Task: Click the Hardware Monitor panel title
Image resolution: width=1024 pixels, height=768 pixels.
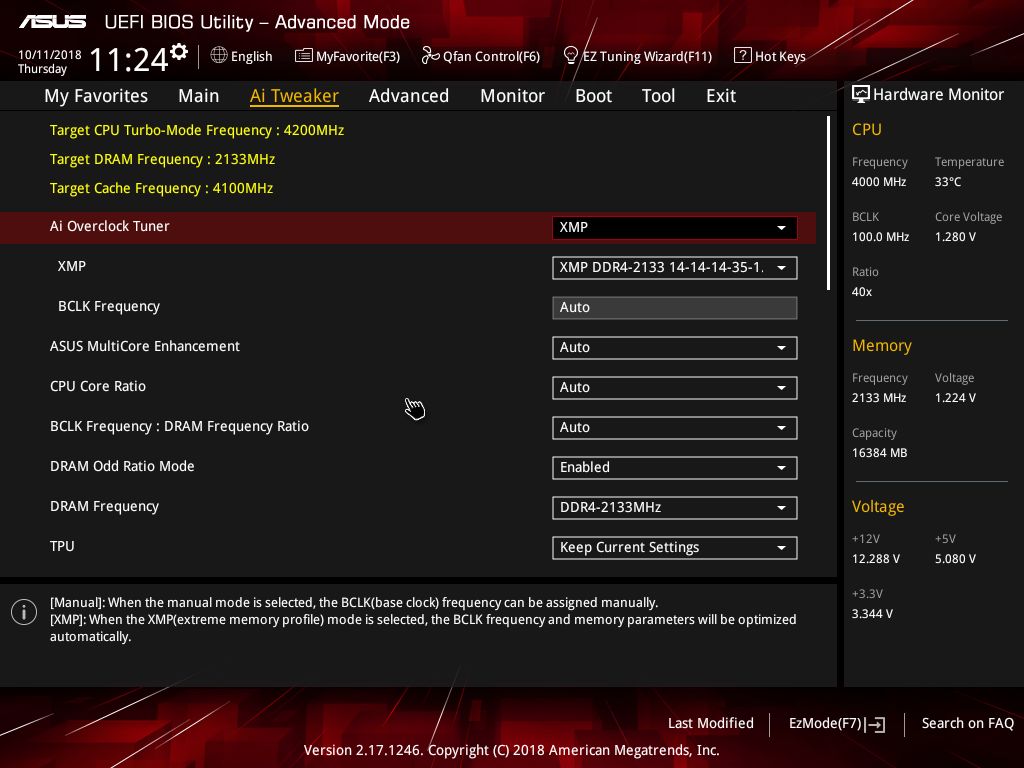Action: coord(938,95)
